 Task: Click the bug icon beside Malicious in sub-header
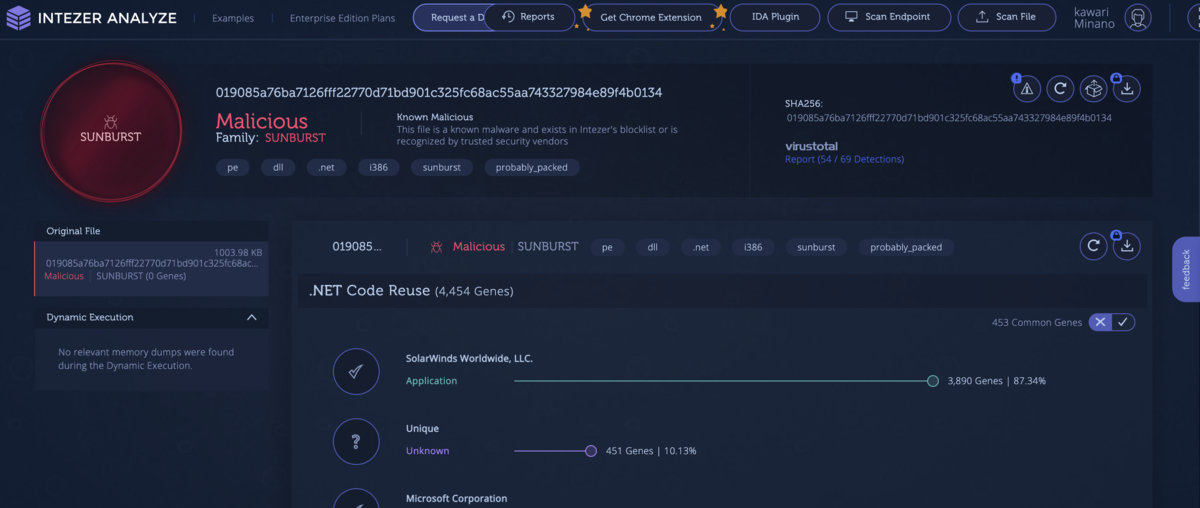tap(436, 246)
